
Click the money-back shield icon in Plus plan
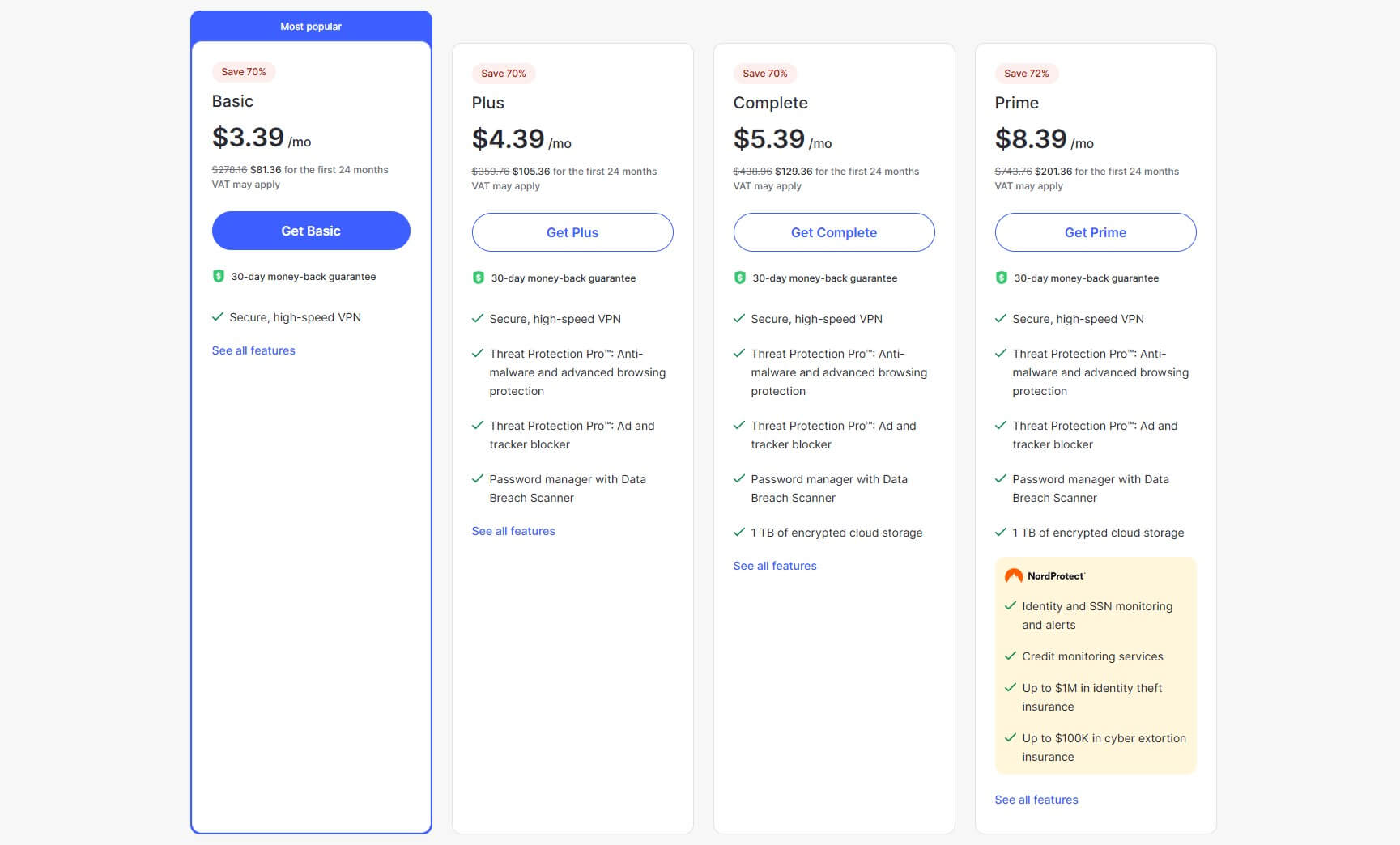coord(478,278)
